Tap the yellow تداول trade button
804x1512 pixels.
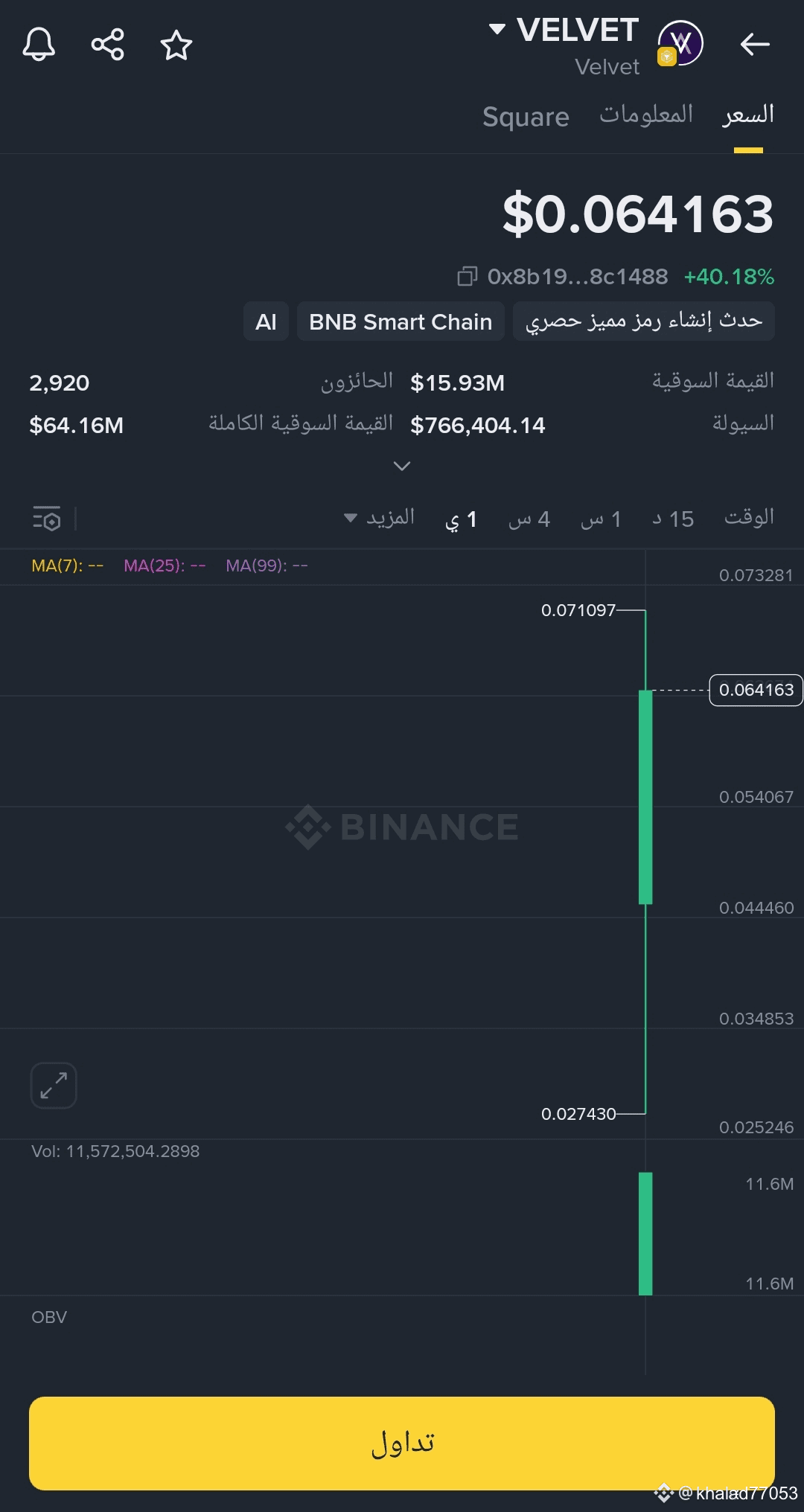[402, 1443]
